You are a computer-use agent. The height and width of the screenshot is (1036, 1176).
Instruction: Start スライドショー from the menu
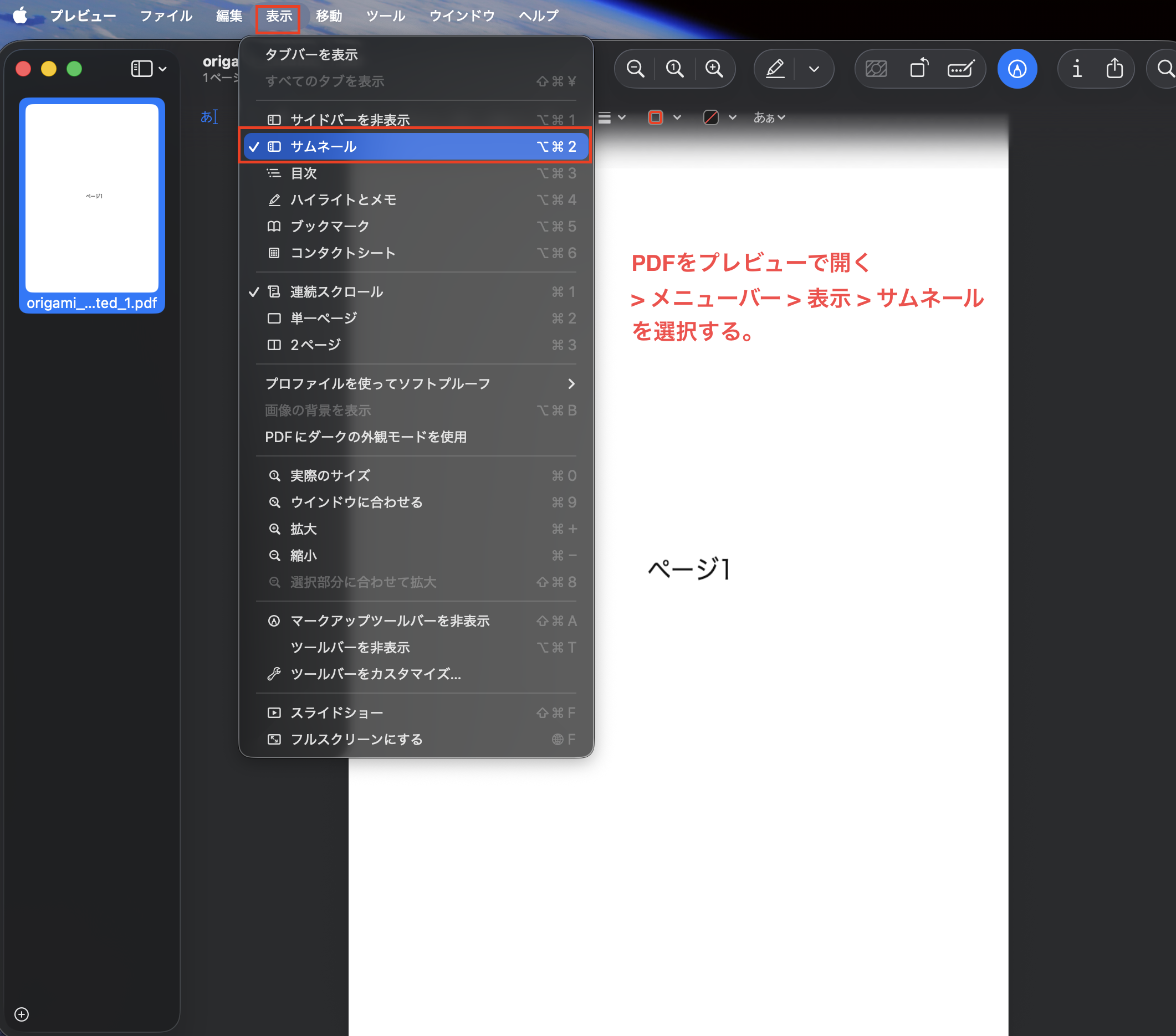(416, 712)
